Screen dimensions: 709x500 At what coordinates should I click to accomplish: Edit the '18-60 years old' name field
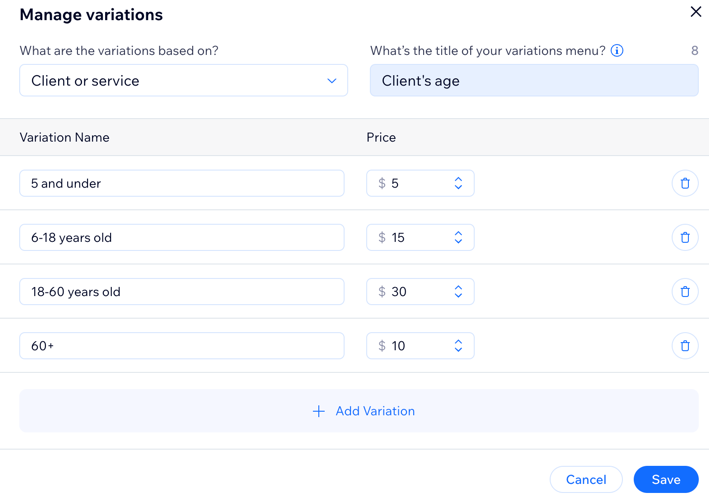click(182, 292)
